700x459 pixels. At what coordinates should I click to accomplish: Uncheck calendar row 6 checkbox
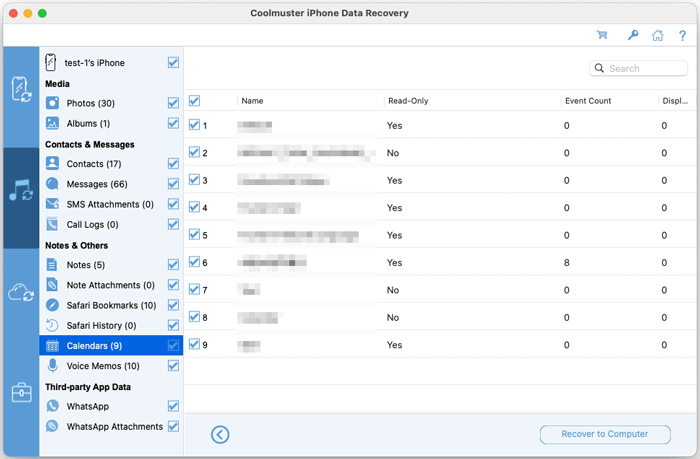194,262
